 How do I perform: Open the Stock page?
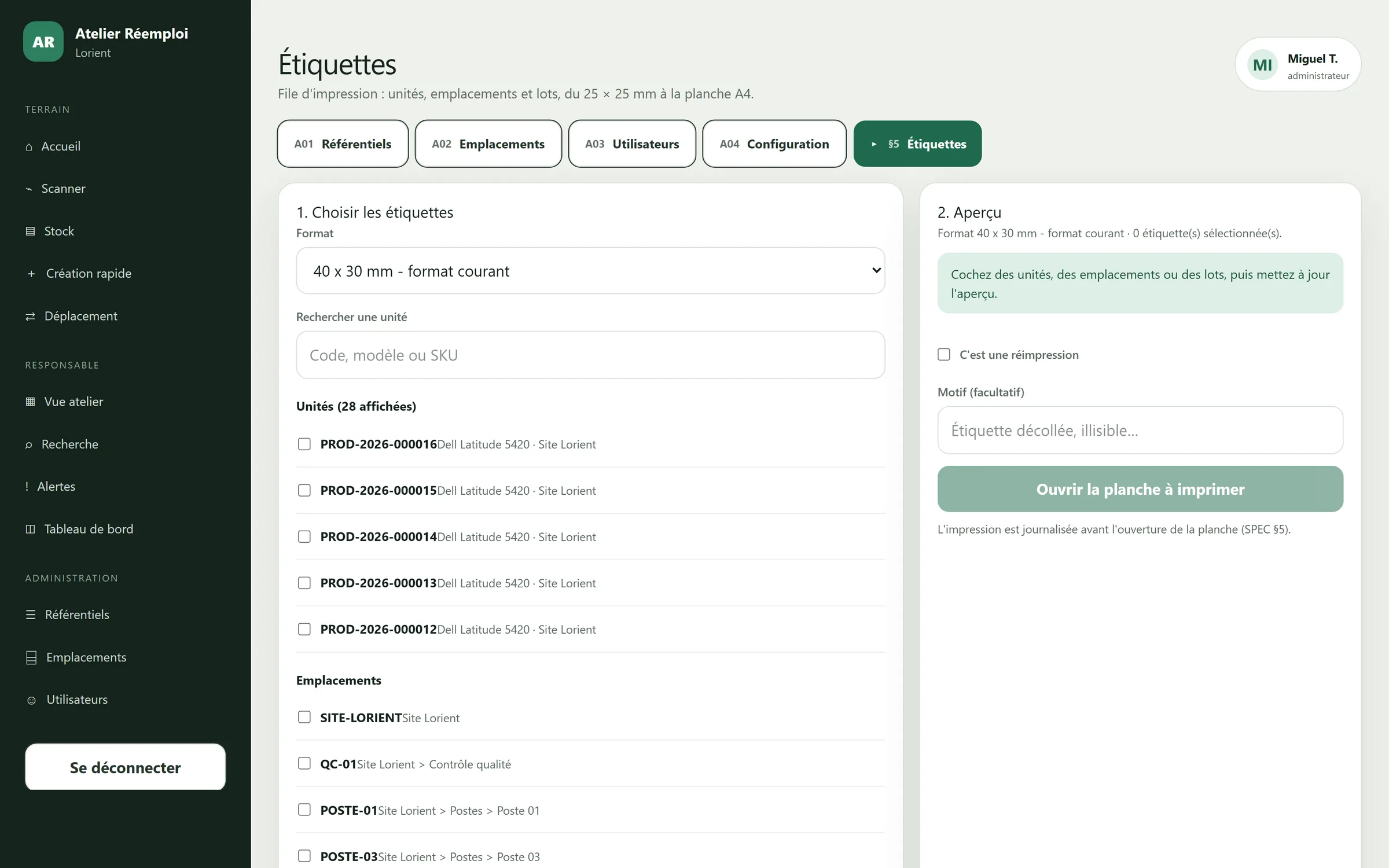tap(125, 231)
